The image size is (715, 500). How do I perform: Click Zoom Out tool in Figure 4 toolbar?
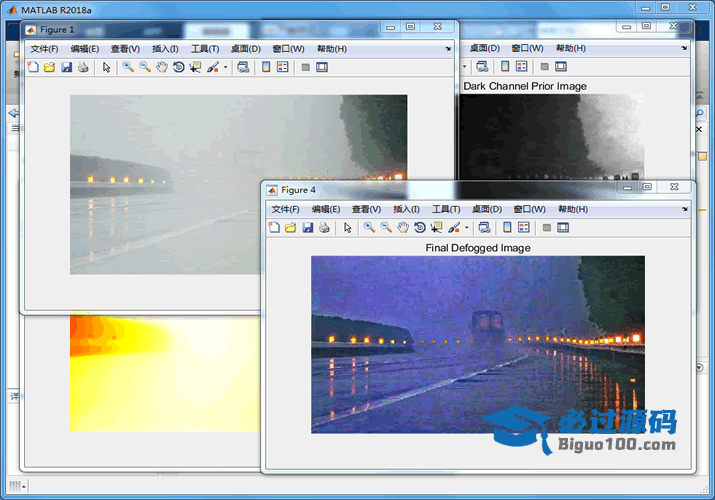(386, 228)
